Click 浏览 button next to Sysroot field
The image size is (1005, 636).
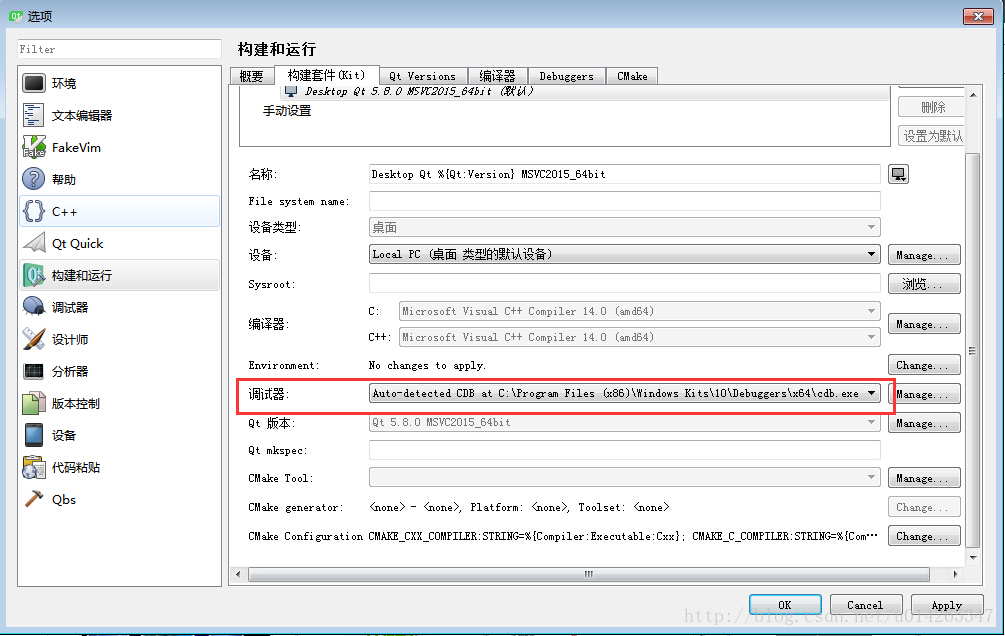[x=924, y=284]
